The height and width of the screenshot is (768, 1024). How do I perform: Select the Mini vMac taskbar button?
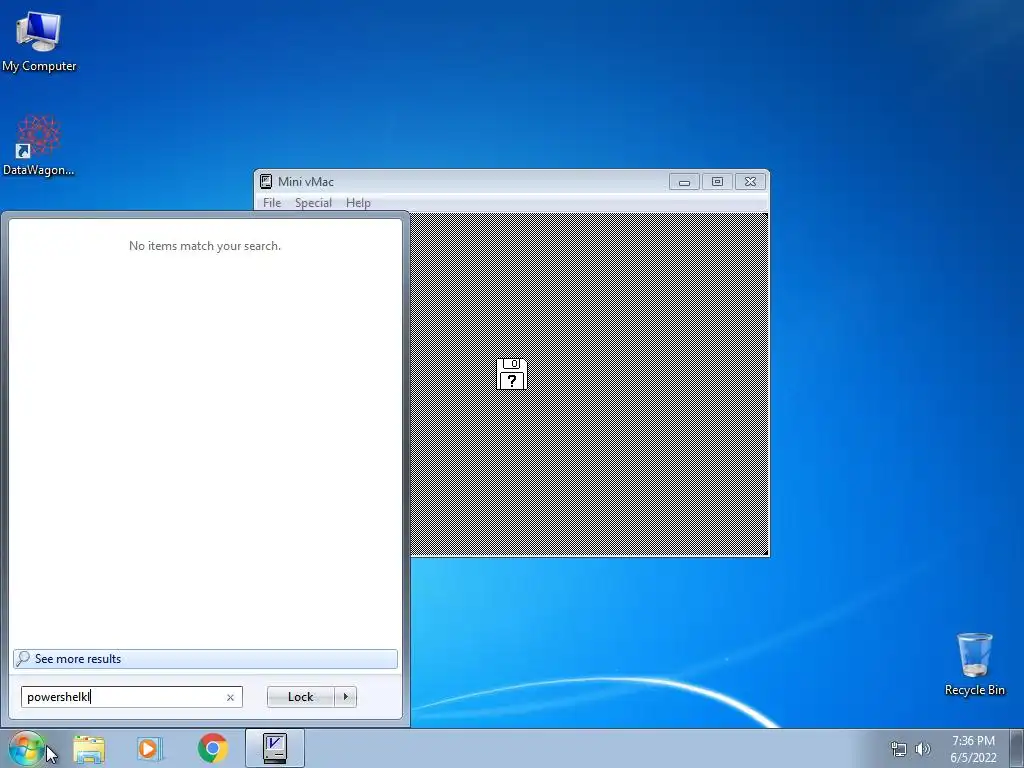coord(275,748)
